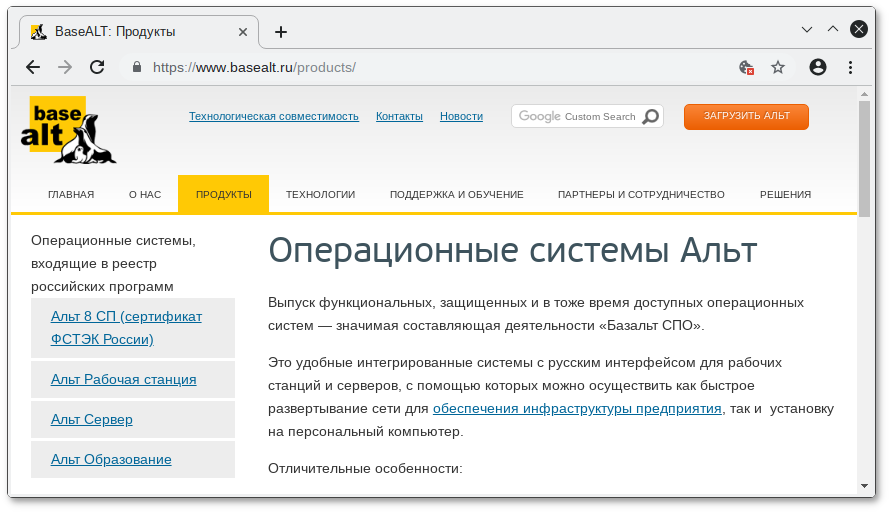
Task: Follow обеспечения инфраструктуры предприятия link
Action: (x=577, y=409)
